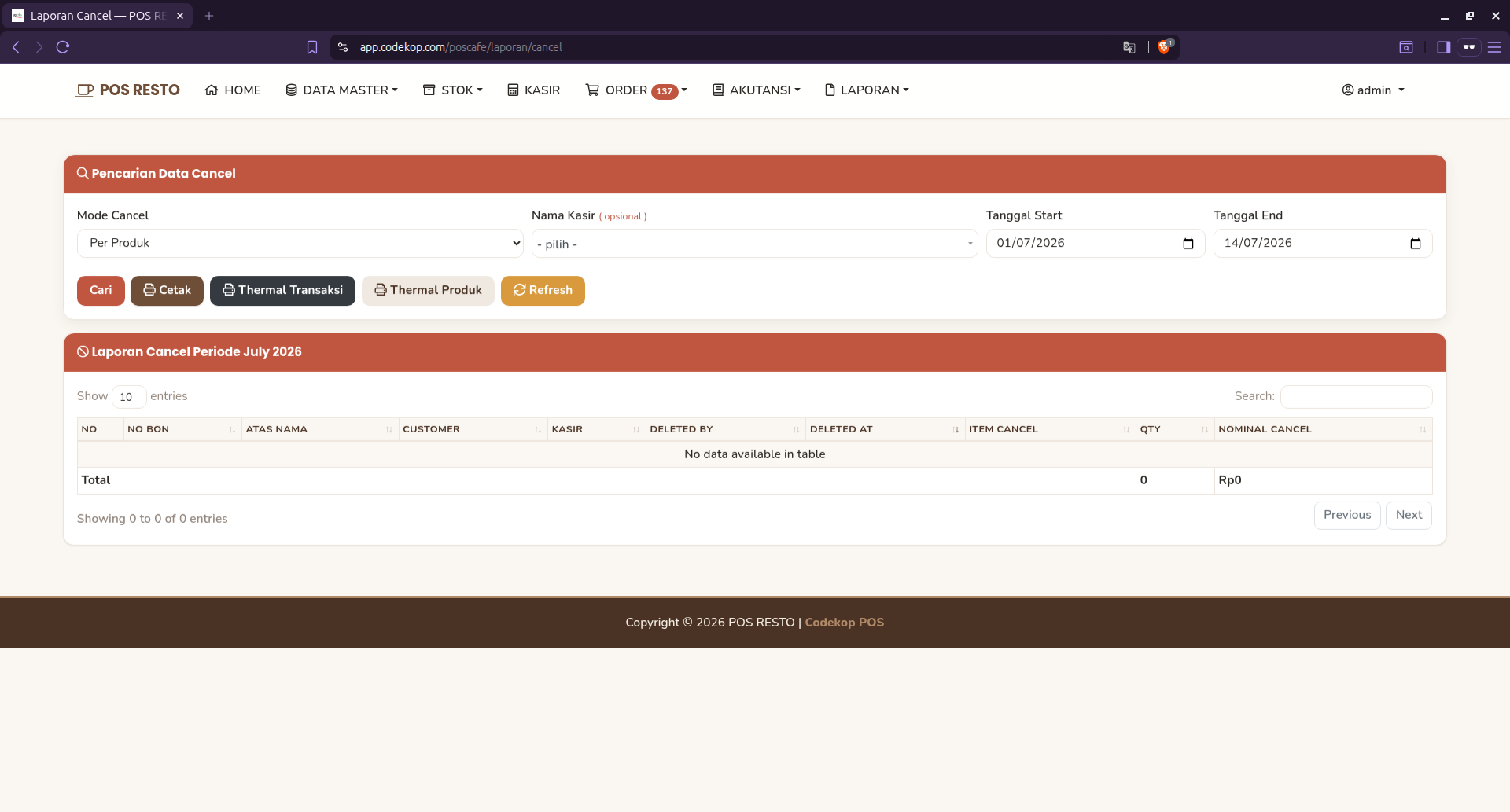Open the KASIR page
Viewport: 1510px width, 812px height.
point(533,90)
